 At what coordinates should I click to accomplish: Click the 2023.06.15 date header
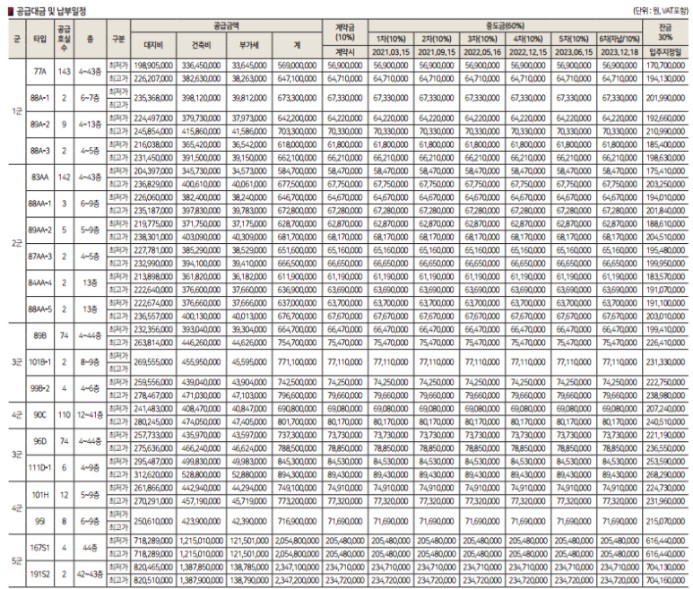pyautogui.click(x=574, y=52)
